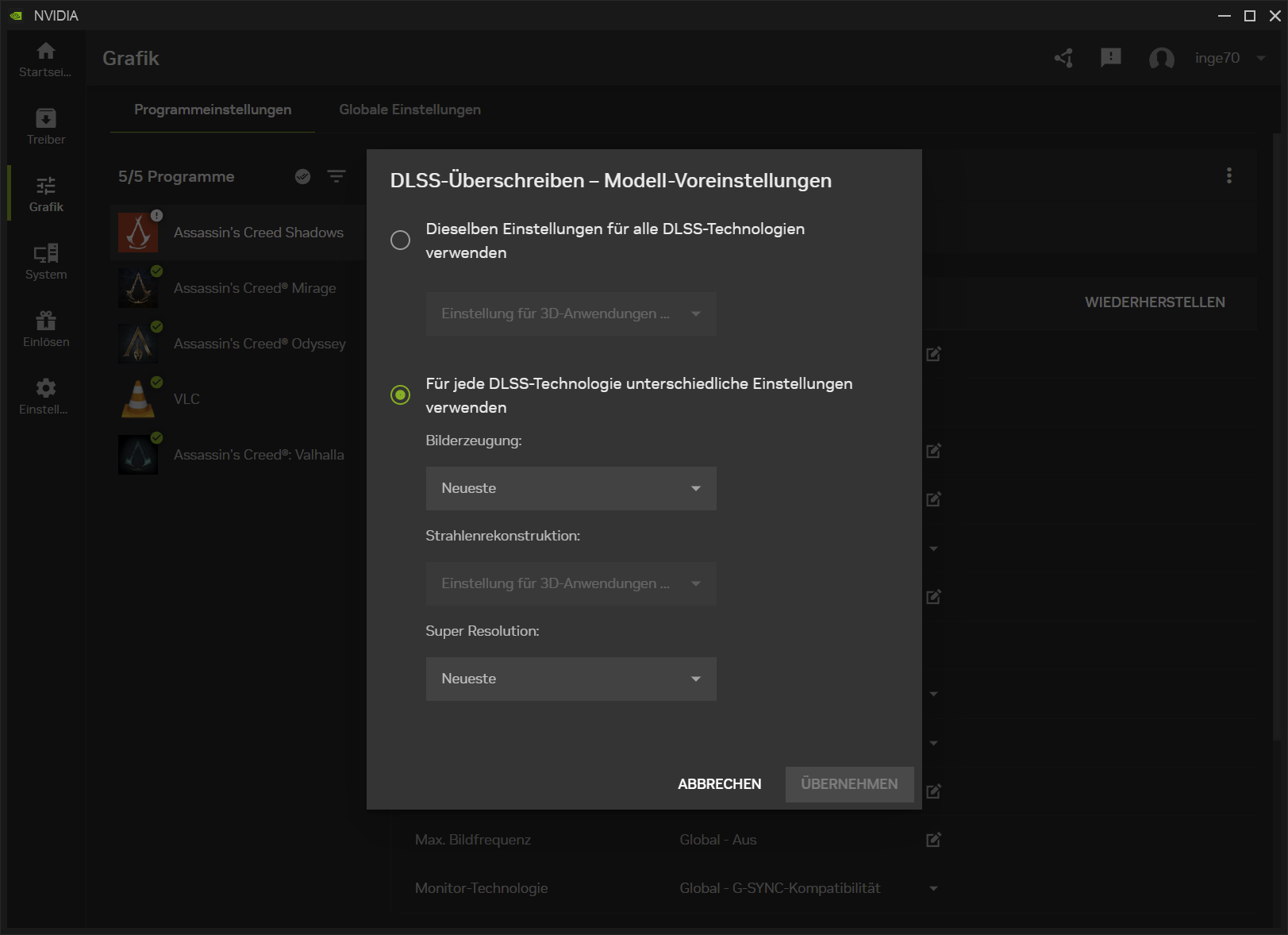Select Assassin's Creed Valhalla in program list
Viewport: 1288px width, 935px height.
pyautogui.click(x=238, y=455)
